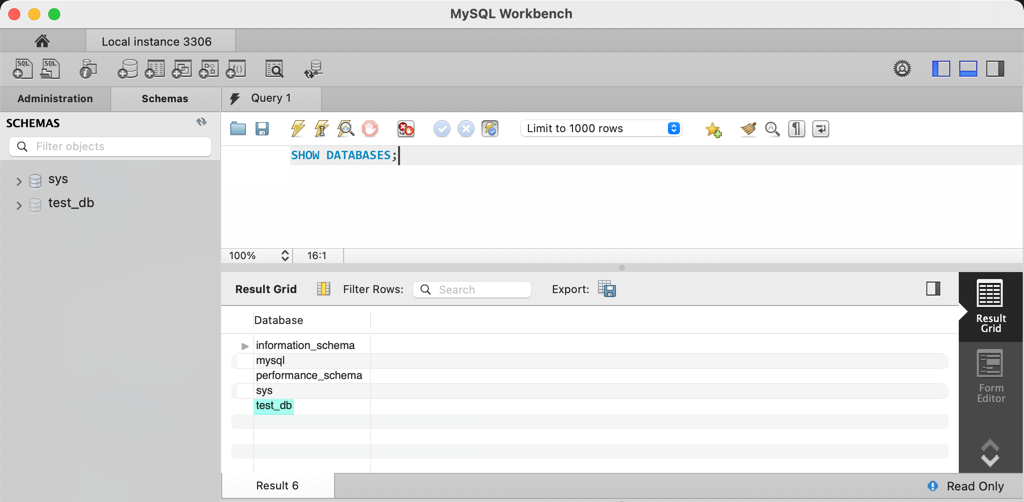Viewport: 1024px width, 502px height.
Task: Select the information_schema row
Action: coord(305,345)
